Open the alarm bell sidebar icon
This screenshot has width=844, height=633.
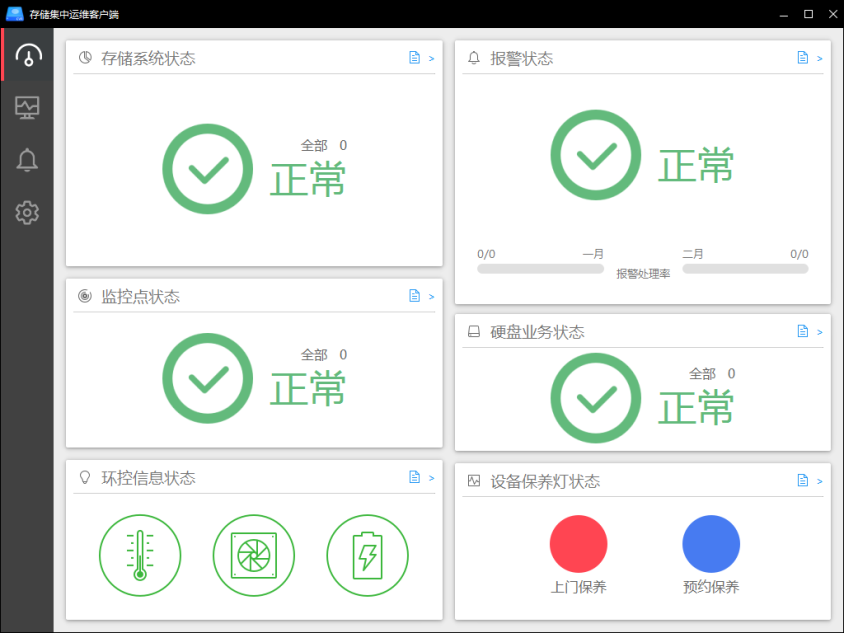tap(27, 160)
